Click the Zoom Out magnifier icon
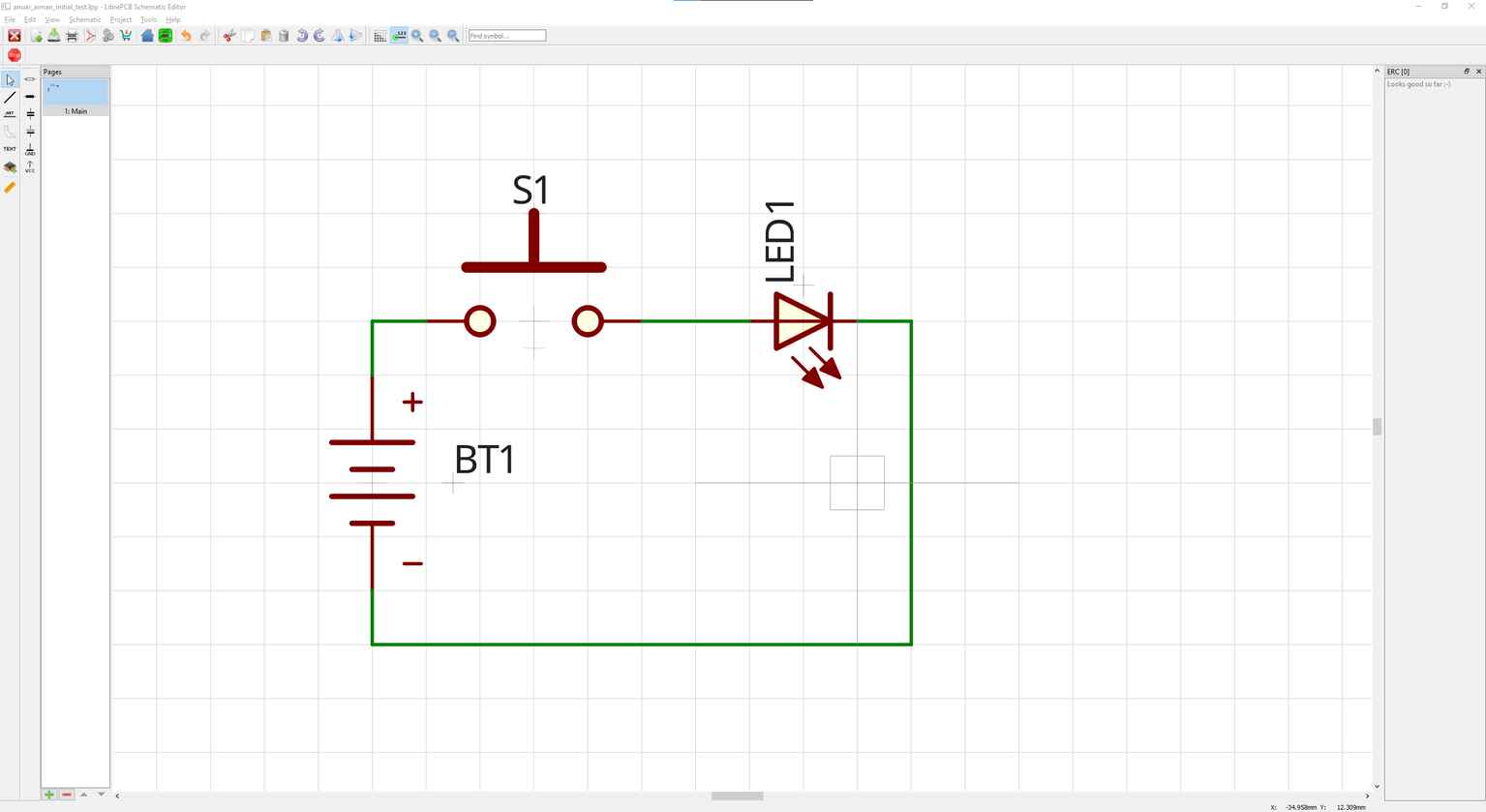This screenshot has width=1486, height=812. pos(436,36)
